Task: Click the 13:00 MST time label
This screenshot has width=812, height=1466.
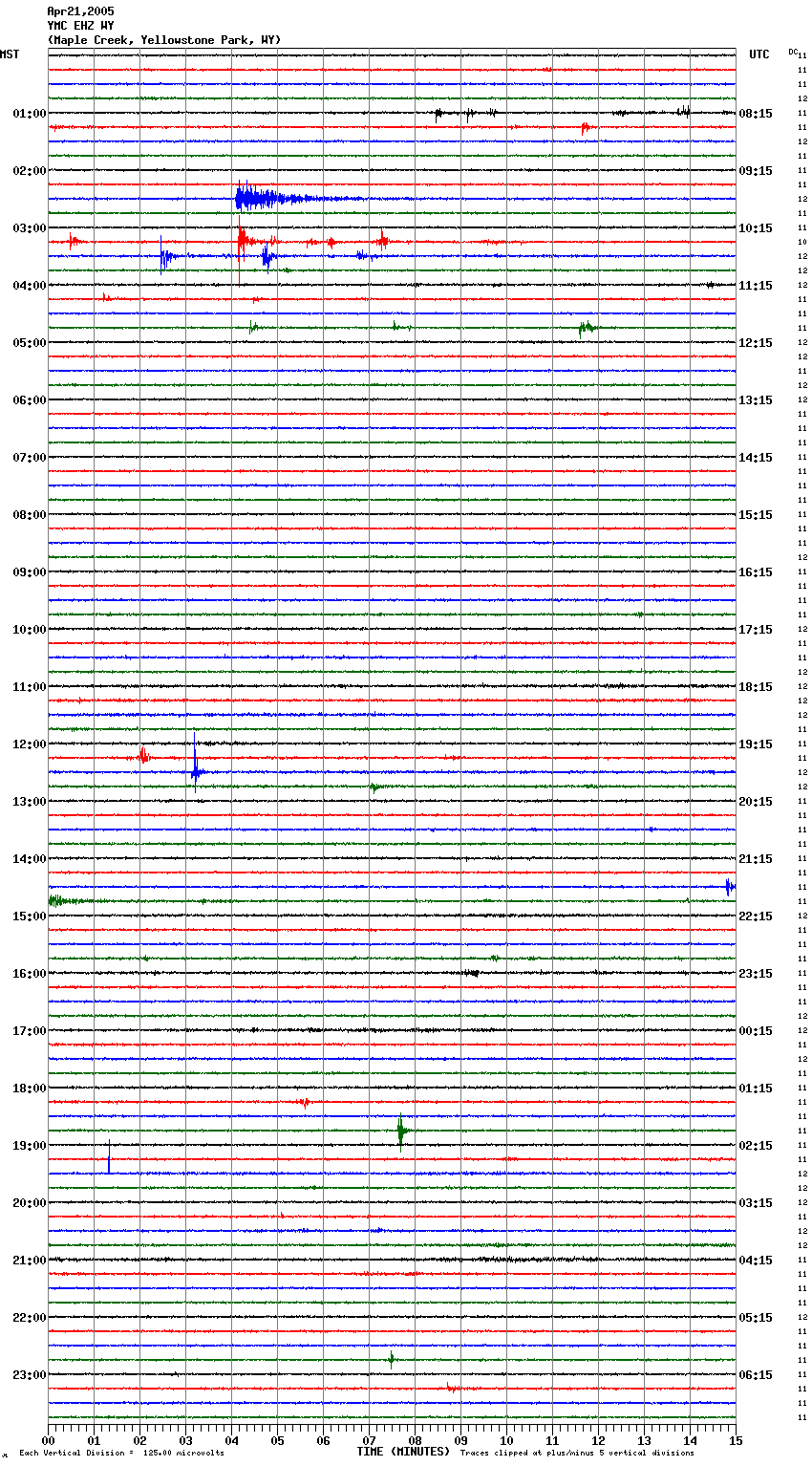Action: (29, 802)
